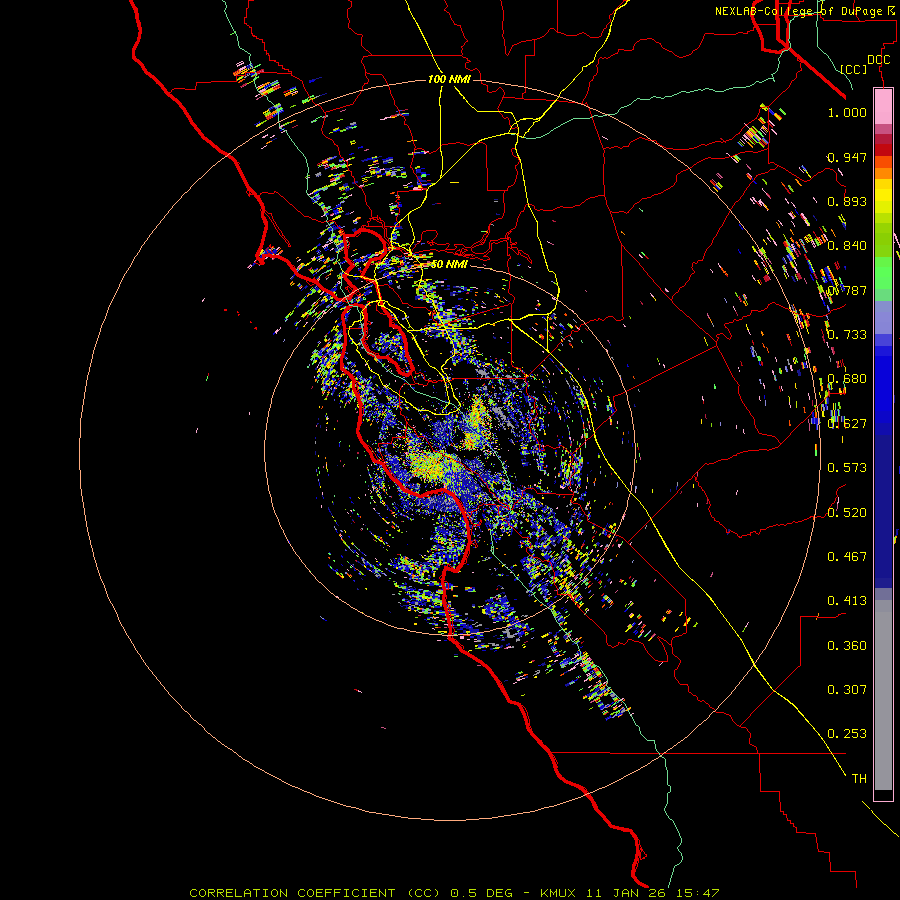
Task: Click the 0.307 scale value
Action: 847,690
